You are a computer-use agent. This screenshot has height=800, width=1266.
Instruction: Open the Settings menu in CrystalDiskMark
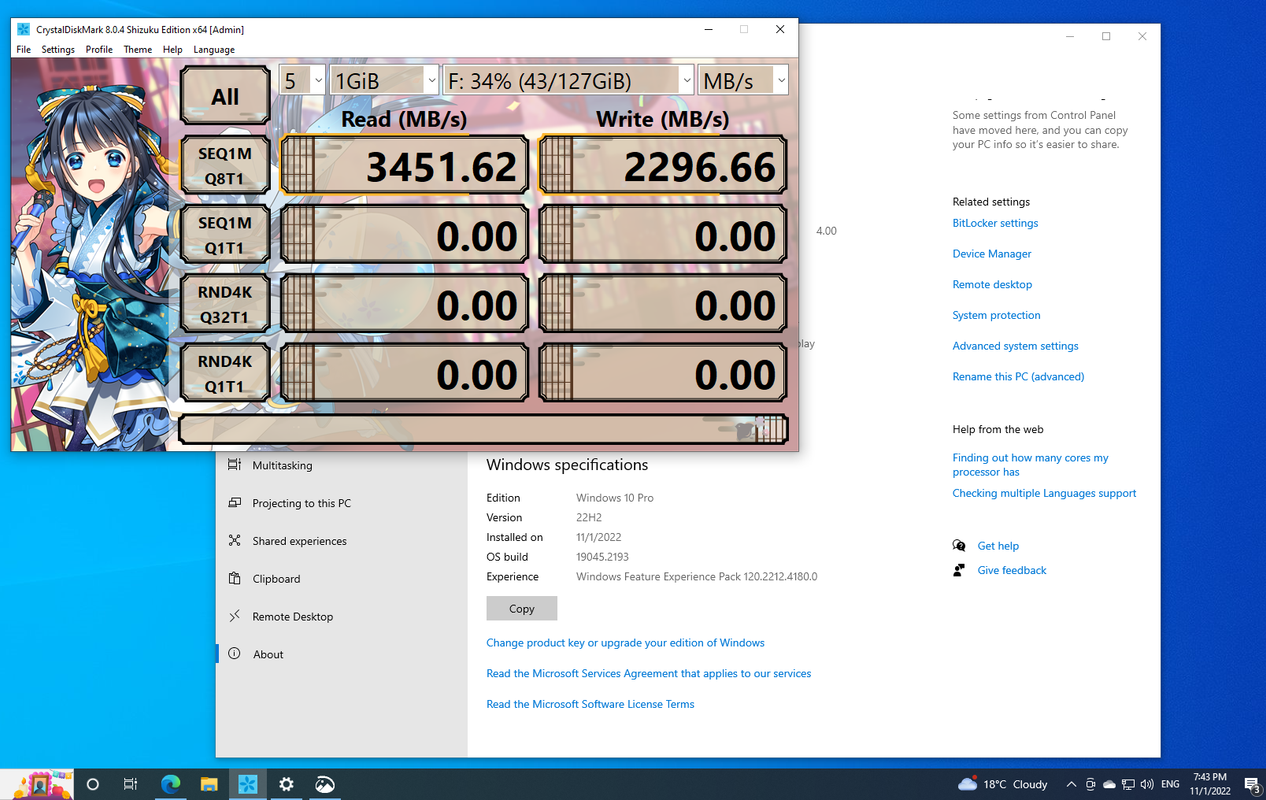(58, 49)
